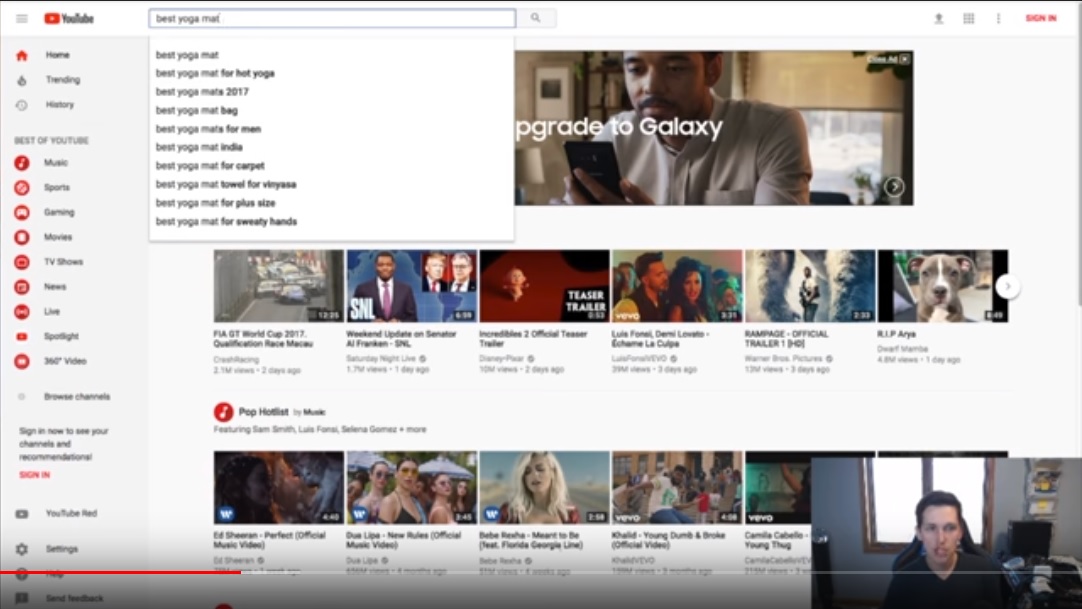
Task: Open YouTube Red label
Action: (x=71, y=514)
